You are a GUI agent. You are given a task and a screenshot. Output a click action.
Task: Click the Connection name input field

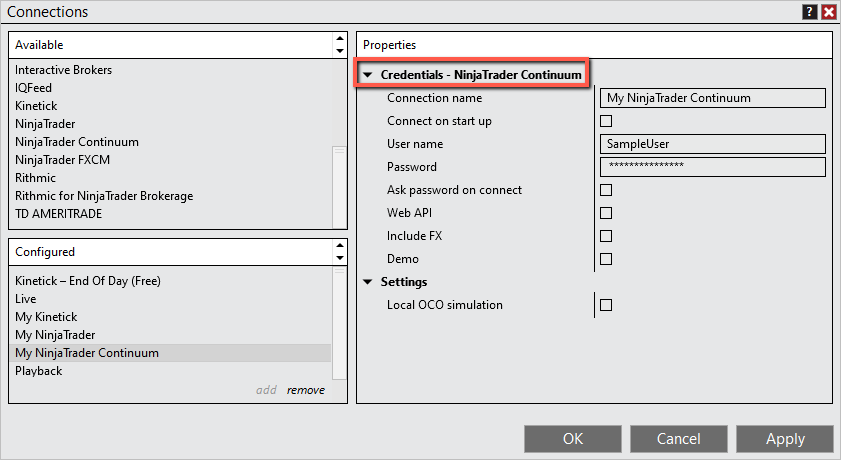(712, 98)
